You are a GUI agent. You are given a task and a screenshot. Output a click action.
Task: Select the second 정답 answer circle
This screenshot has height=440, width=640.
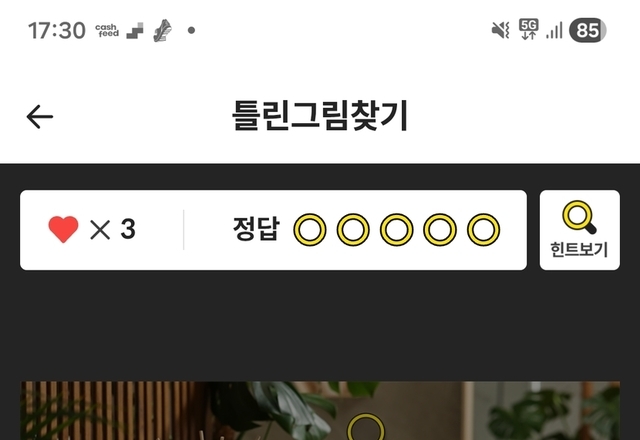[x=353, y=230]
